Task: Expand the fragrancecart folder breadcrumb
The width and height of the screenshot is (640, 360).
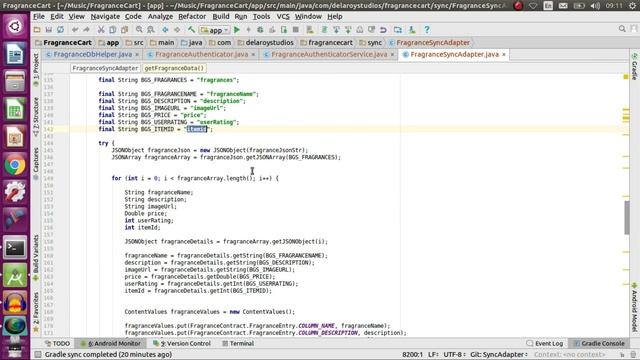Action: (x=326, y=42)
